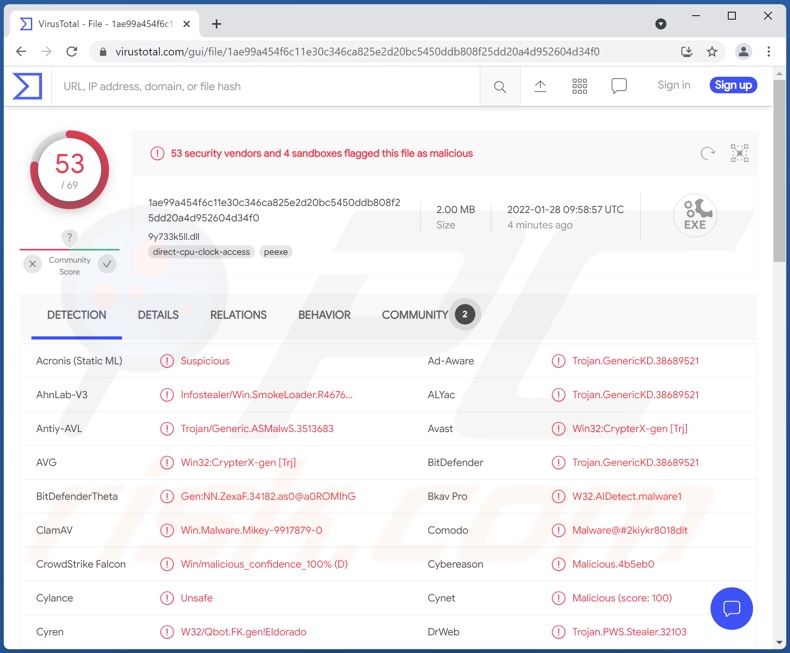Click DrWeb Trojan.PWS.Stealer.32103 result
This screenshot has width=790, height=653.
click(x=629, y=632)
